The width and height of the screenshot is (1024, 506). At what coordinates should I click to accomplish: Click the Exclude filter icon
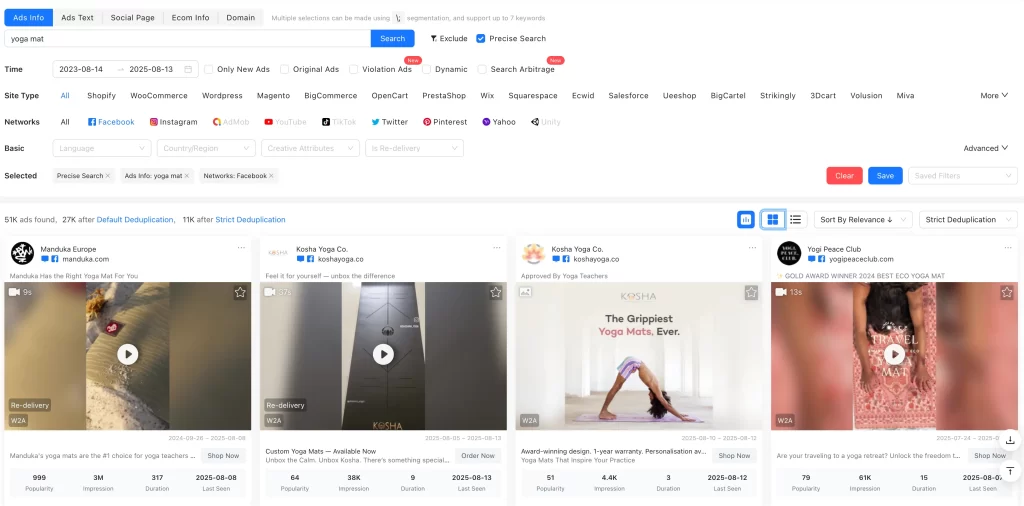click(434, 39)
